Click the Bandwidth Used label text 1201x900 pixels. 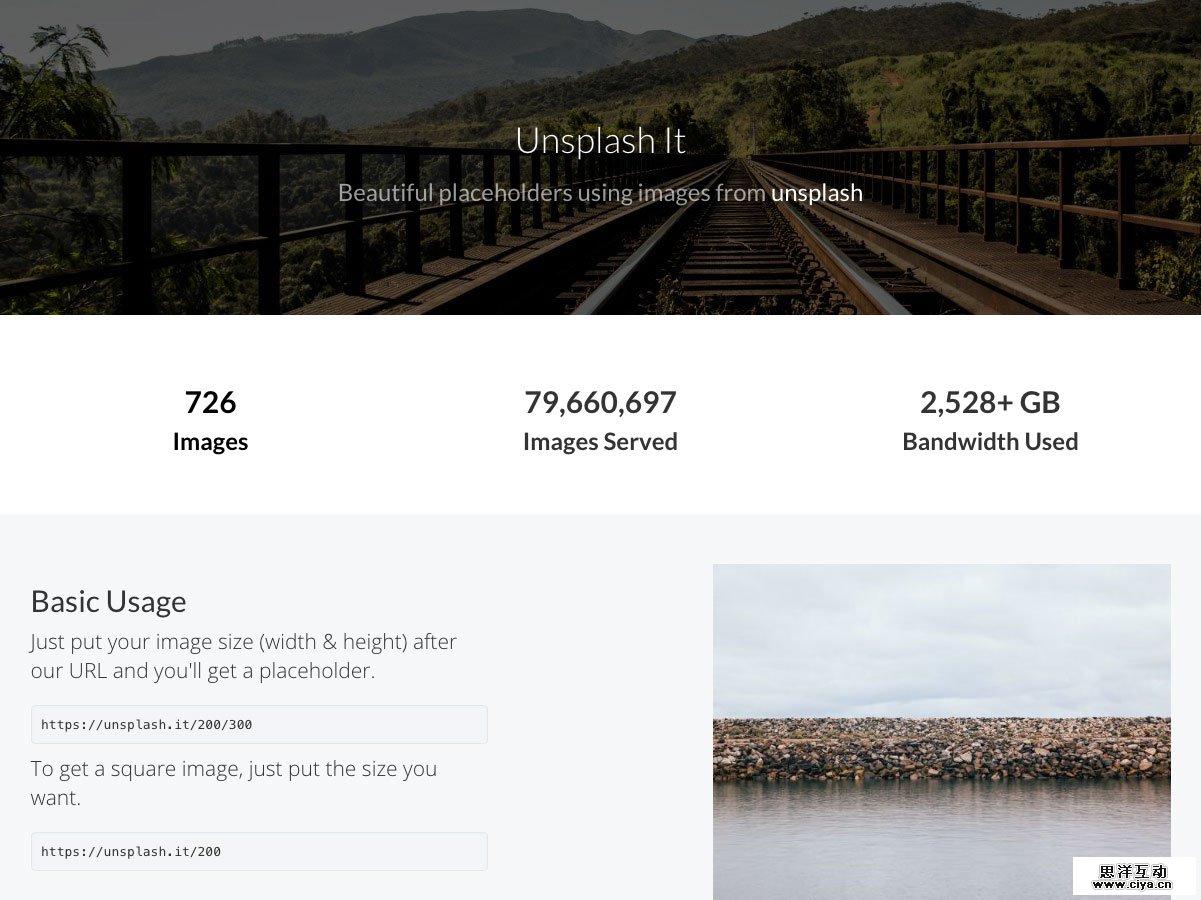[990, 441]
